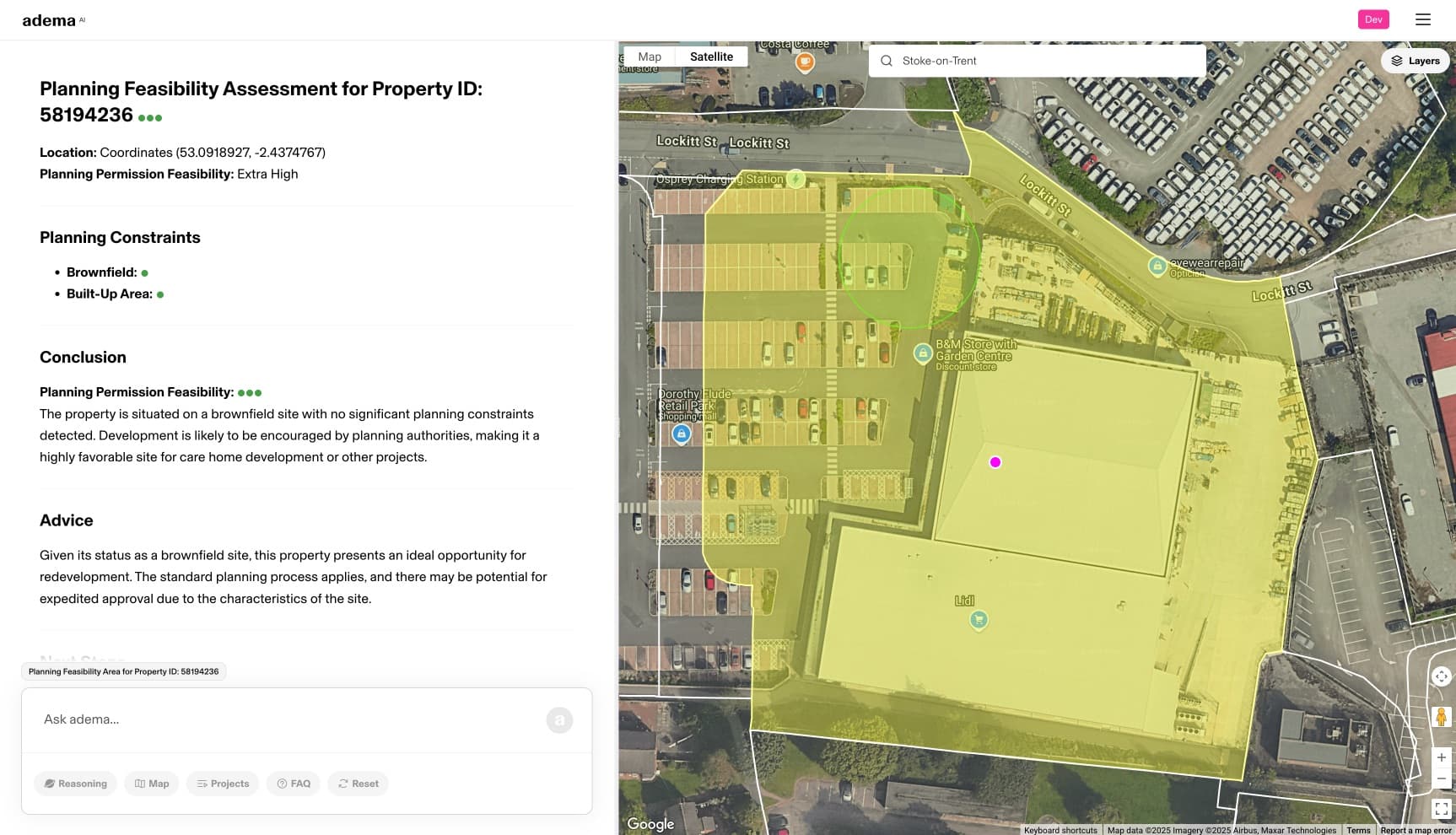Open the hamburger menu
This screenshot has width=1456, height=835.
click(x=1422, y=19)
